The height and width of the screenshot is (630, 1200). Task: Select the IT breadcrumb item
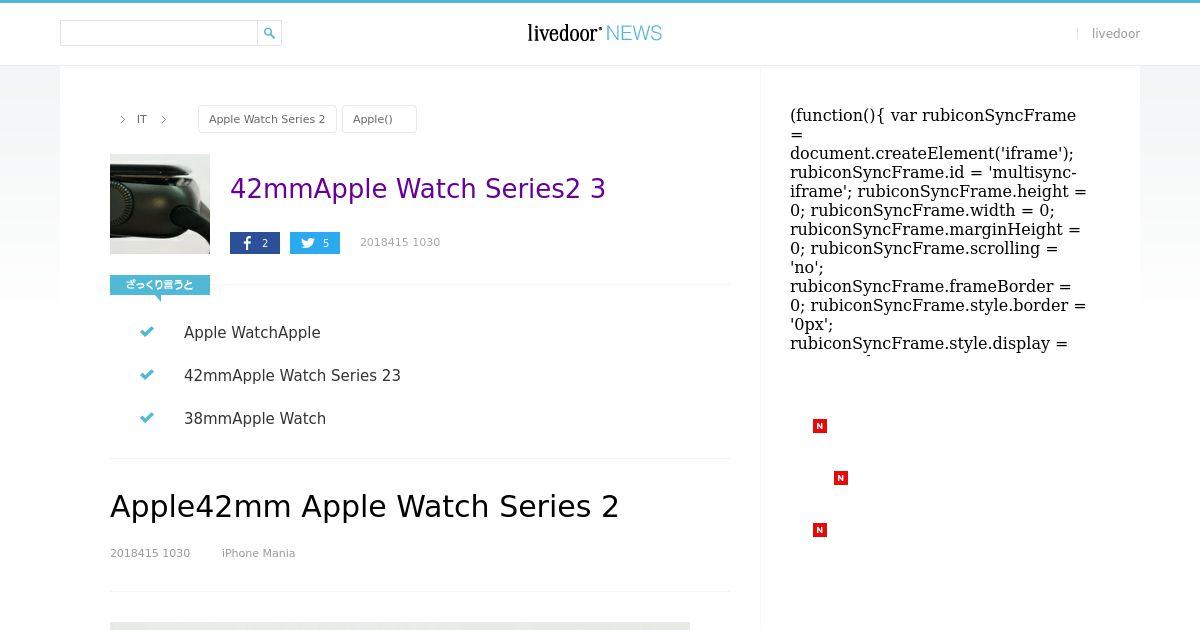[142, 119]
